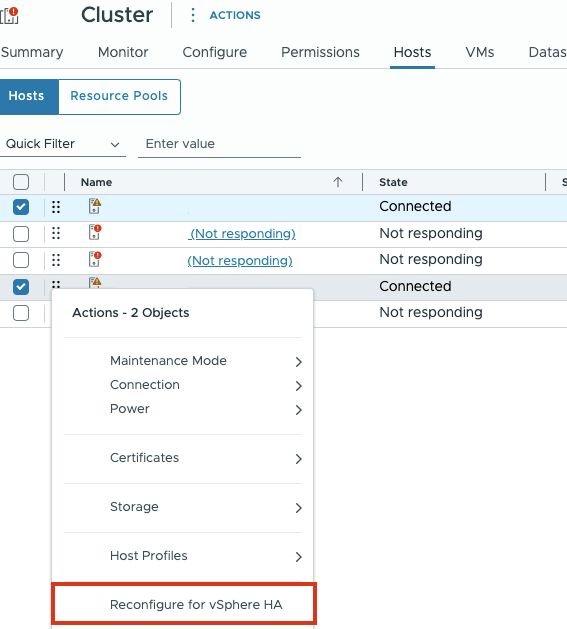Grab the drag handle of first host row
Viewport: 567px width, 629px height.
click(56, 207)
